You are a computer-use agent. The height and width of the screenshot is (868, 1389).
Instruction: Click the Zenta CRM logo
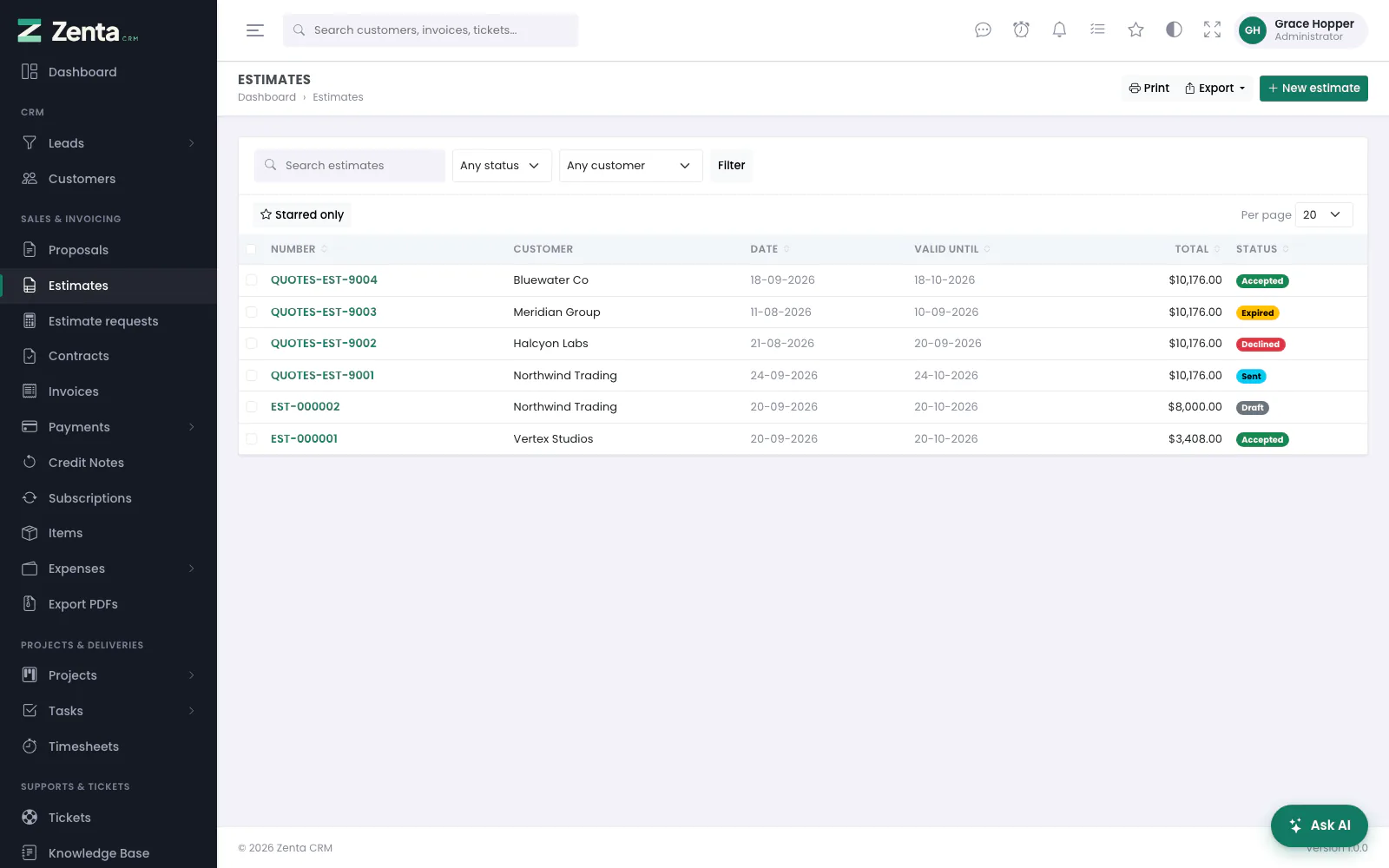tap(78, 31)
